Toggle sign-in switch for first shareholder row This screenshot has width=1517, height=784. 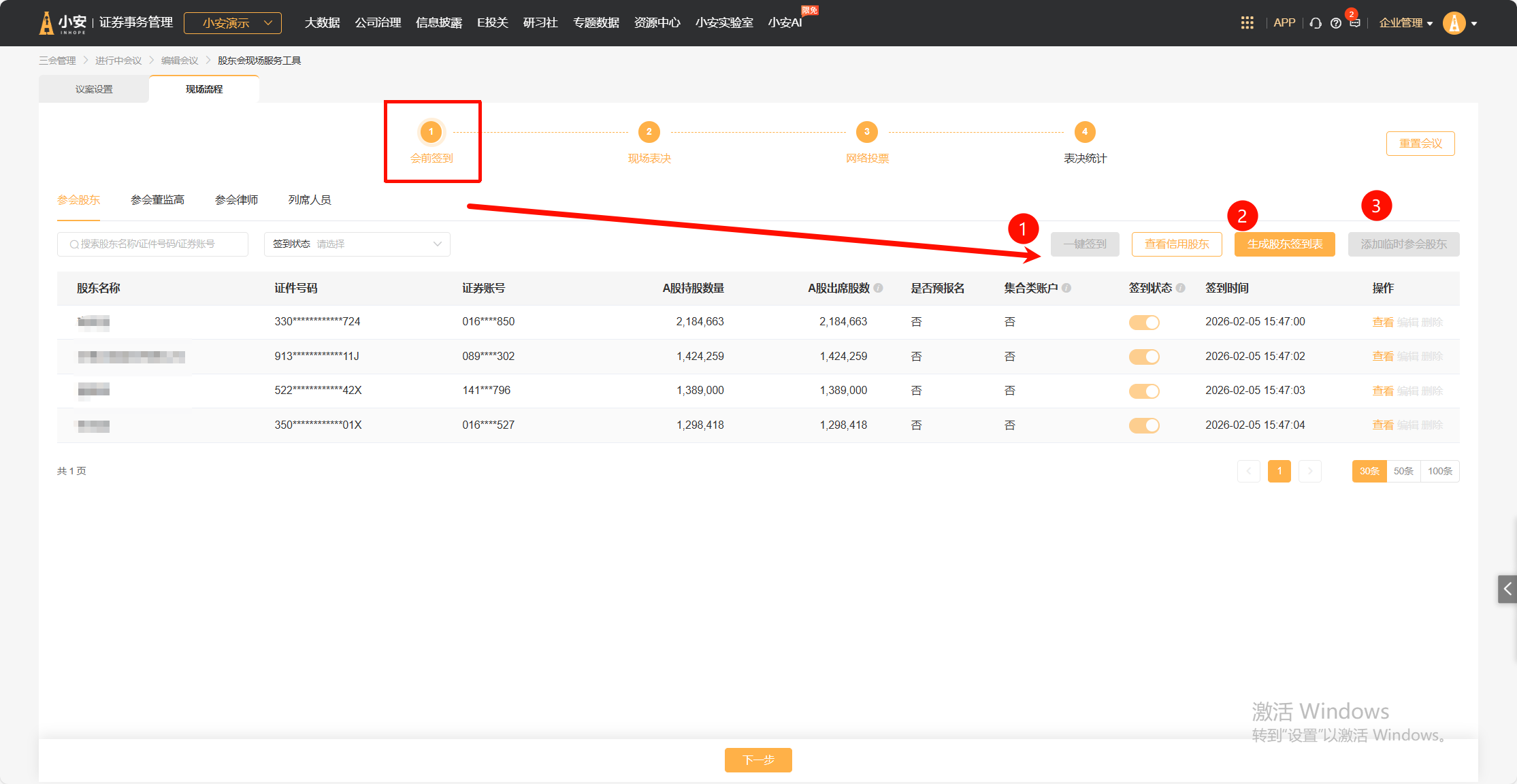pos(1144,323)
